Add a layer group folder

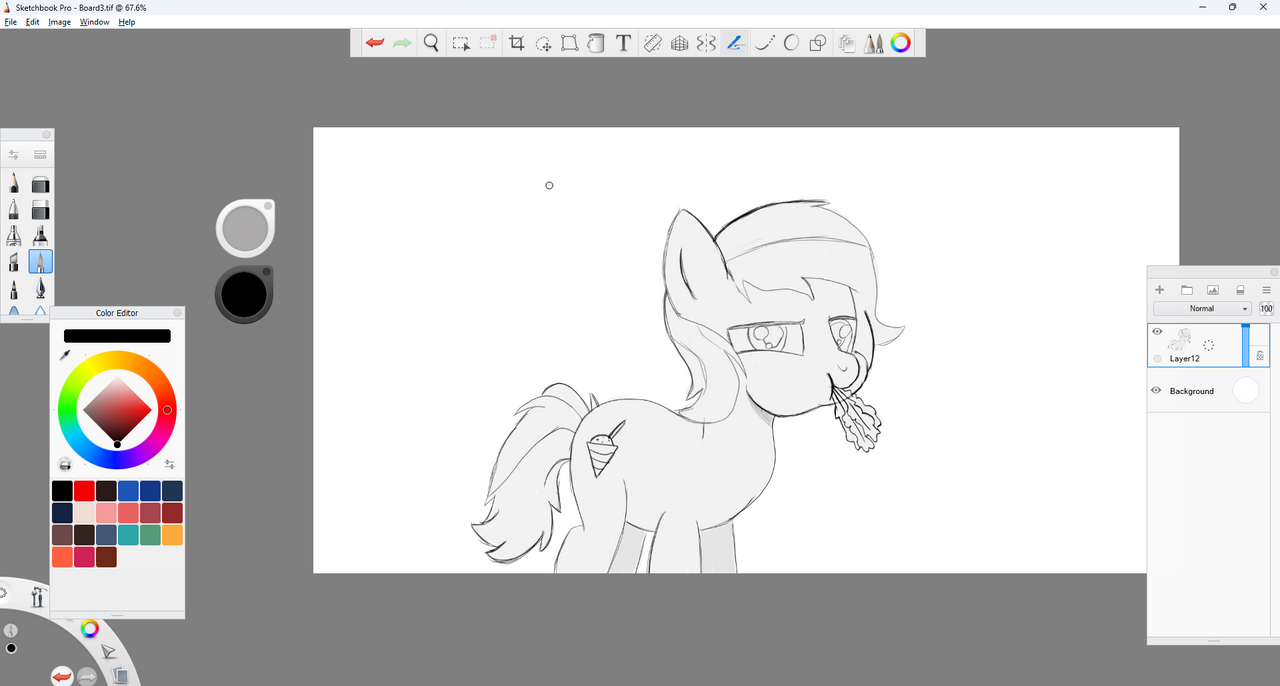1187,290
